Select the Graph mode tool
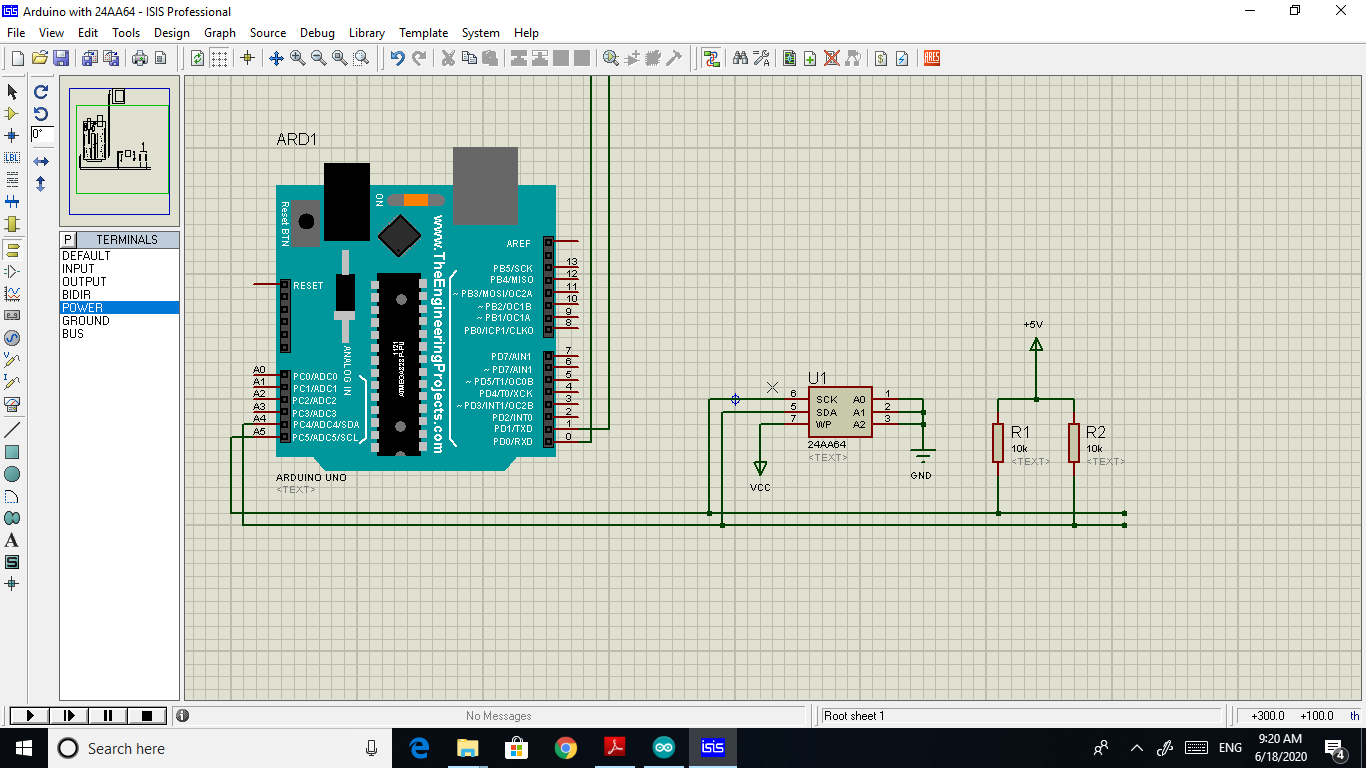This screenshot has height=768, width=1366. (12, 293)
